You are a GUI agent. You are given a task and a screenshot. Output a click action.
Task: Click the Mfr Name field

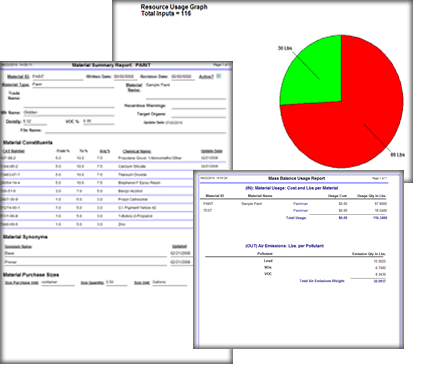click(68, 113)
